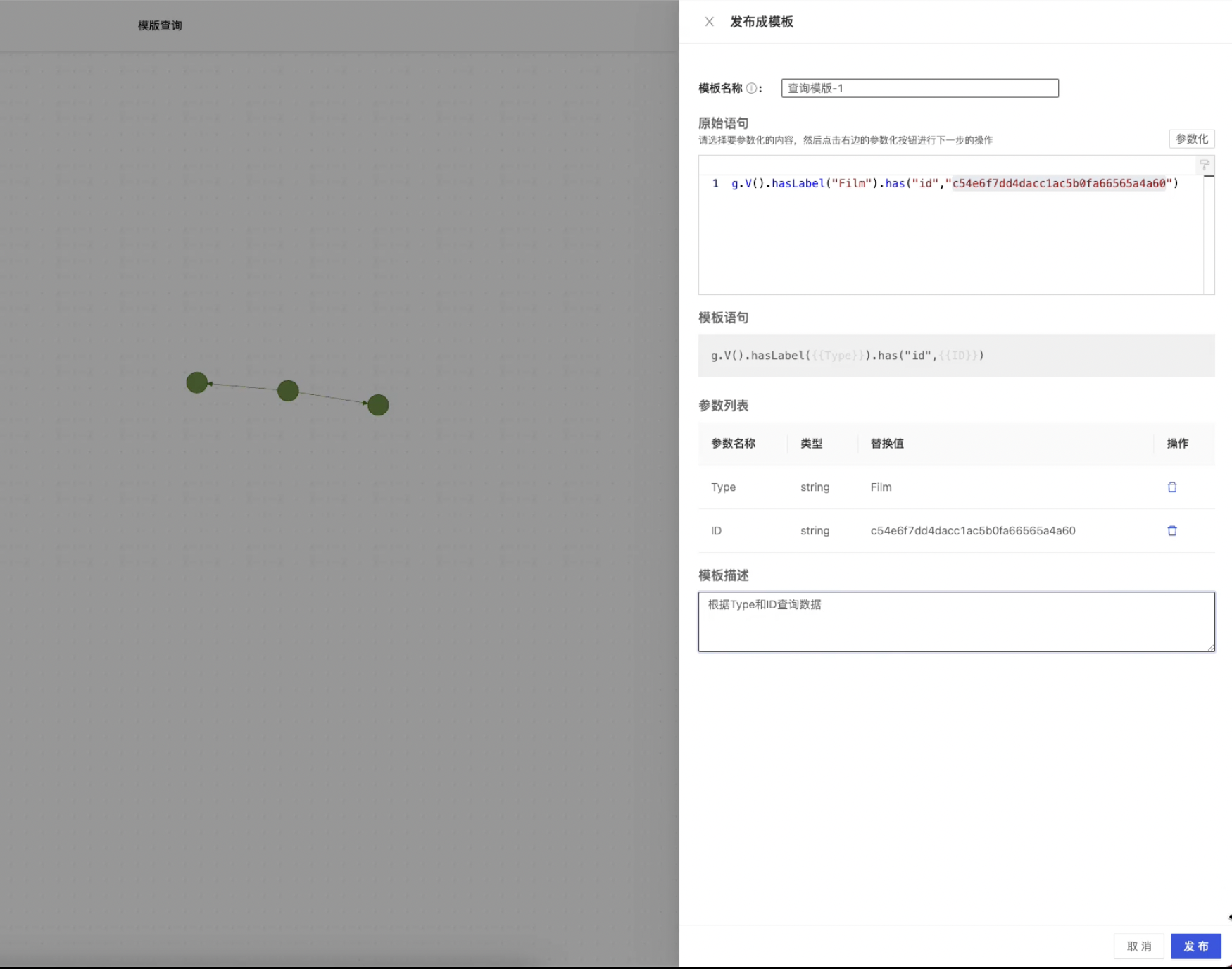
Task: Click the {{Type}} placeholder in template statement
Action: [x=839, y=355]
